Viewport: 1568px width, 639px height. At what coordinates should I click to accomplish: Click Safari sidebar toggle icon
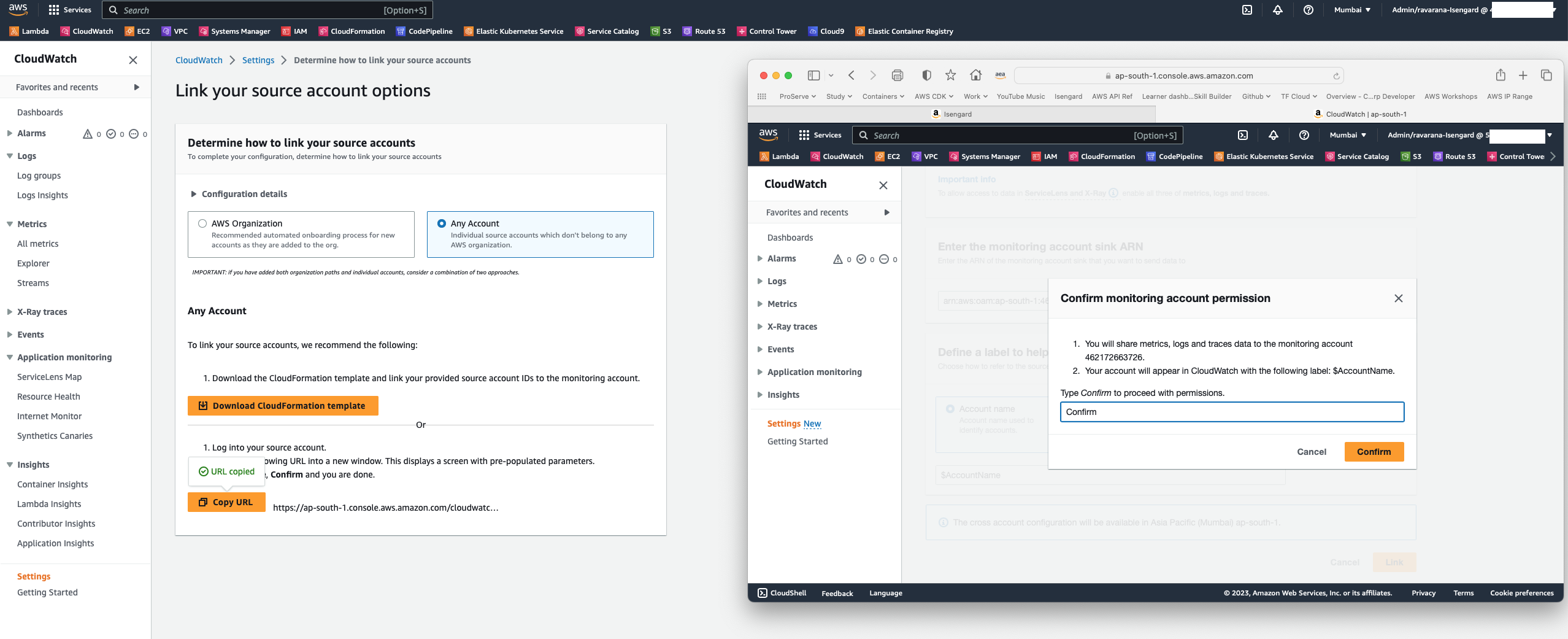point(813,76)
